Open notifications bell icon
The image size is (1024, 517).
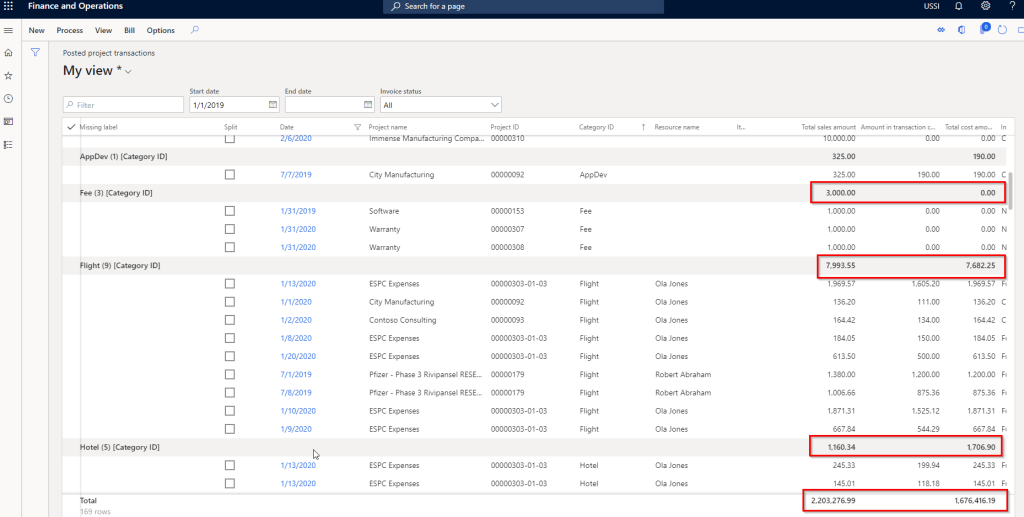959,7
